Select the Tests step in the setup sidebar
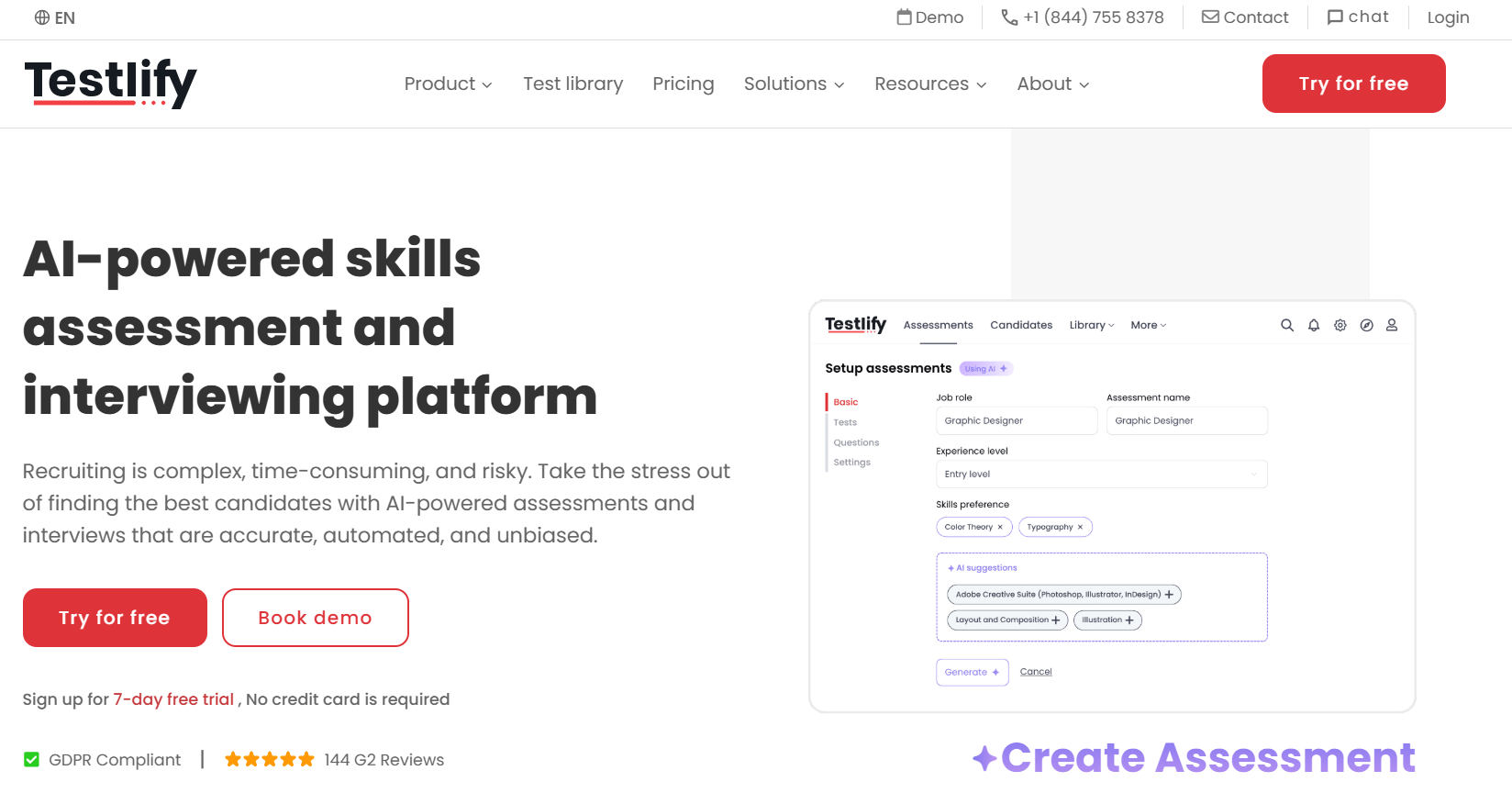Screen dimensions: 1512x793 tap(845, 422)
